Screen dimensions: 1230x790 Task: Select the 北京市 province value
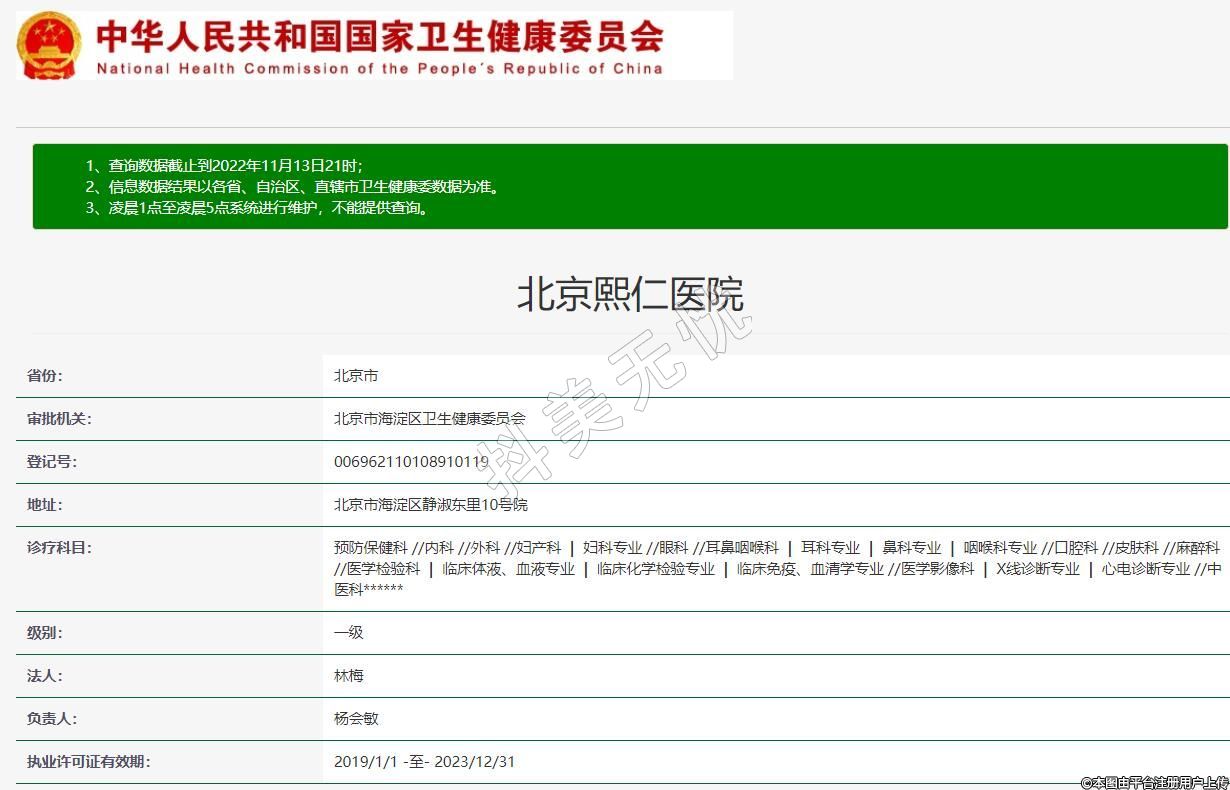tap(356, 376)
